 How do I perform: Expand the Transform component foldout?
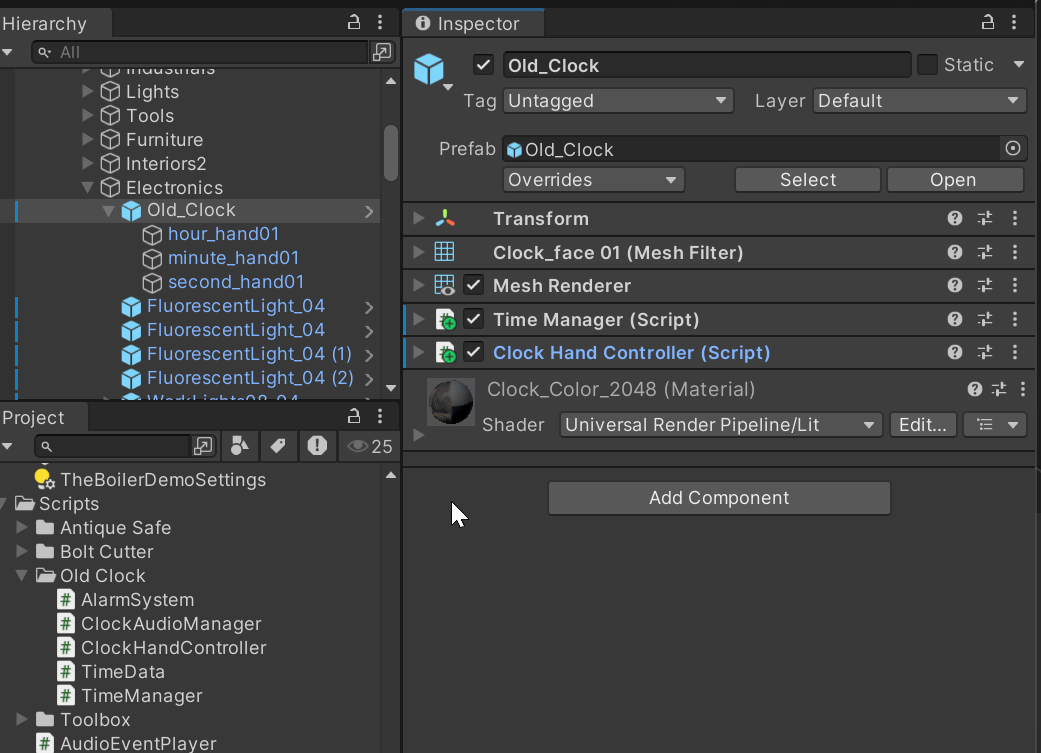(418, 218)
